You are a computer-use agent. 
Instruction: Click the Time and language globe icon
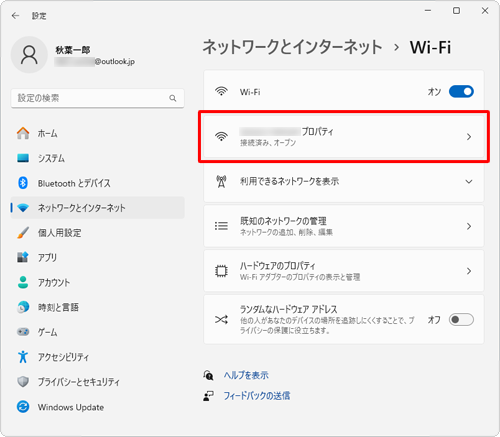click(x=23, y=307)
